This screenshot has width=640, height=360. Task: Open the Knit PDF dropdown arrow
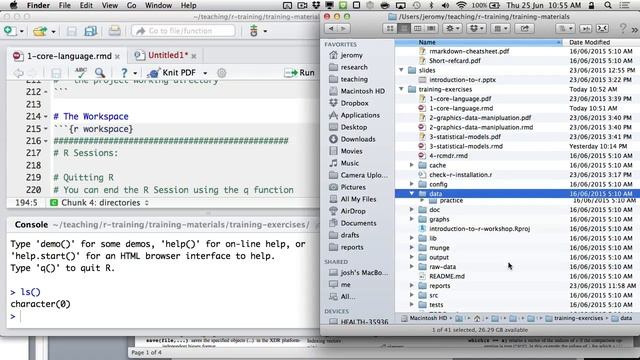pos(205,73)
